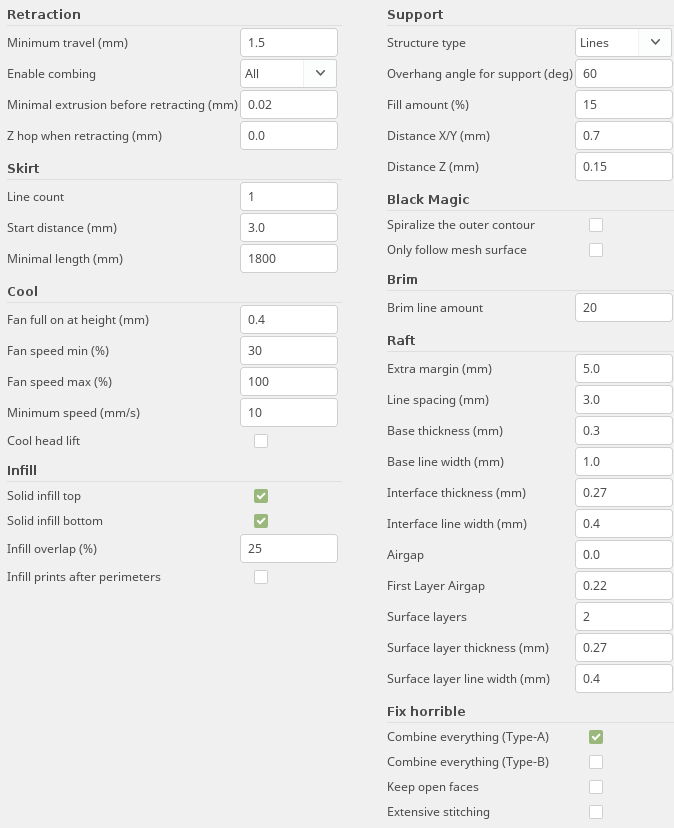Viewport: 674px width, 828px height.
Task: Check the Keep open faces option
Action: 596,787
